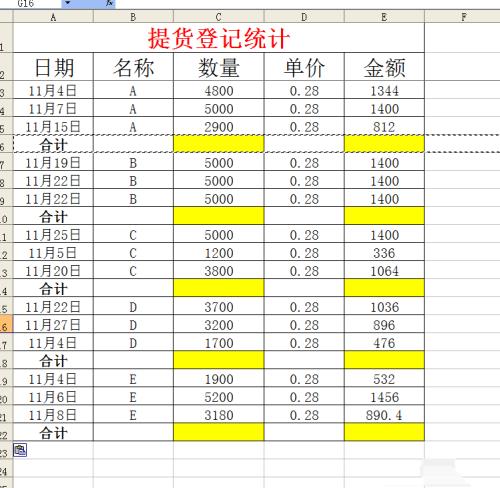
Task: Select the date cell 11月7日
Action: (x=53, y=108)
